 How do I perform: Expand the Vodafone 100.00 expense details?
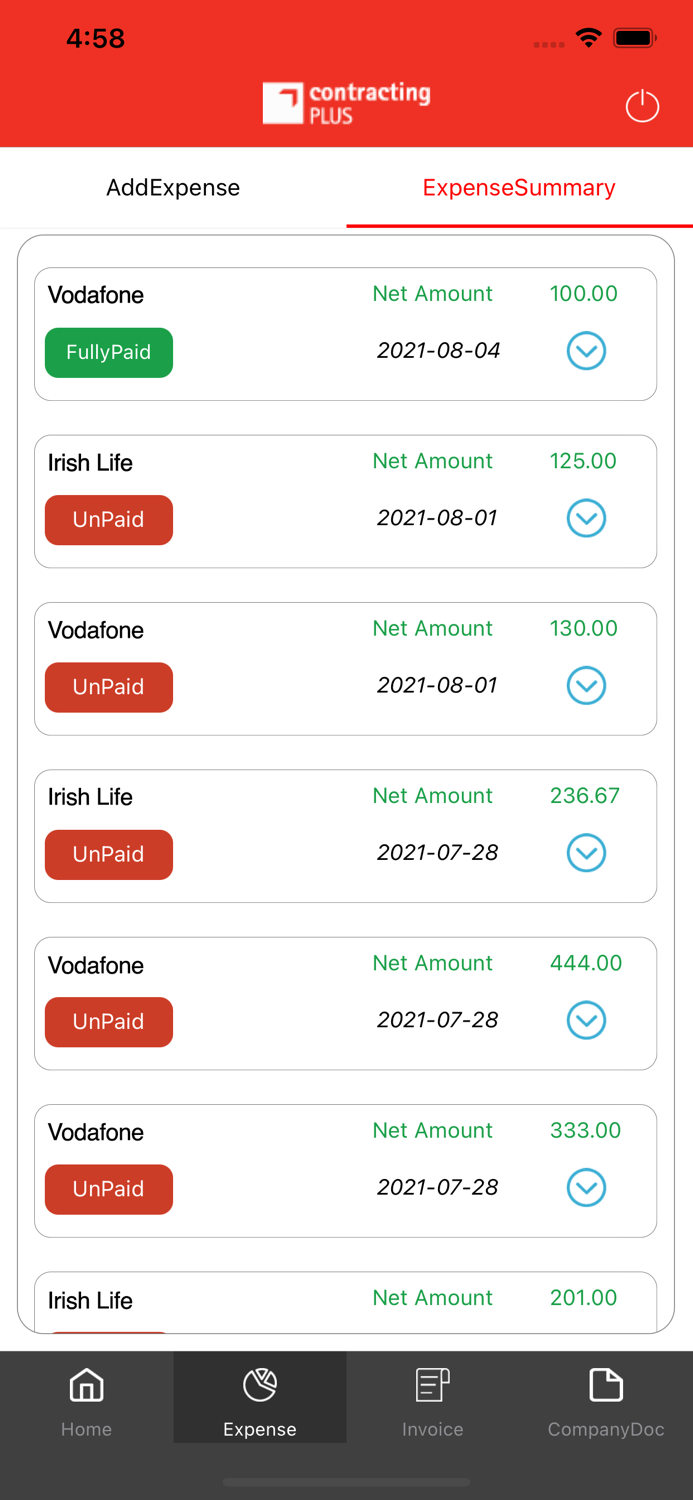586,351
